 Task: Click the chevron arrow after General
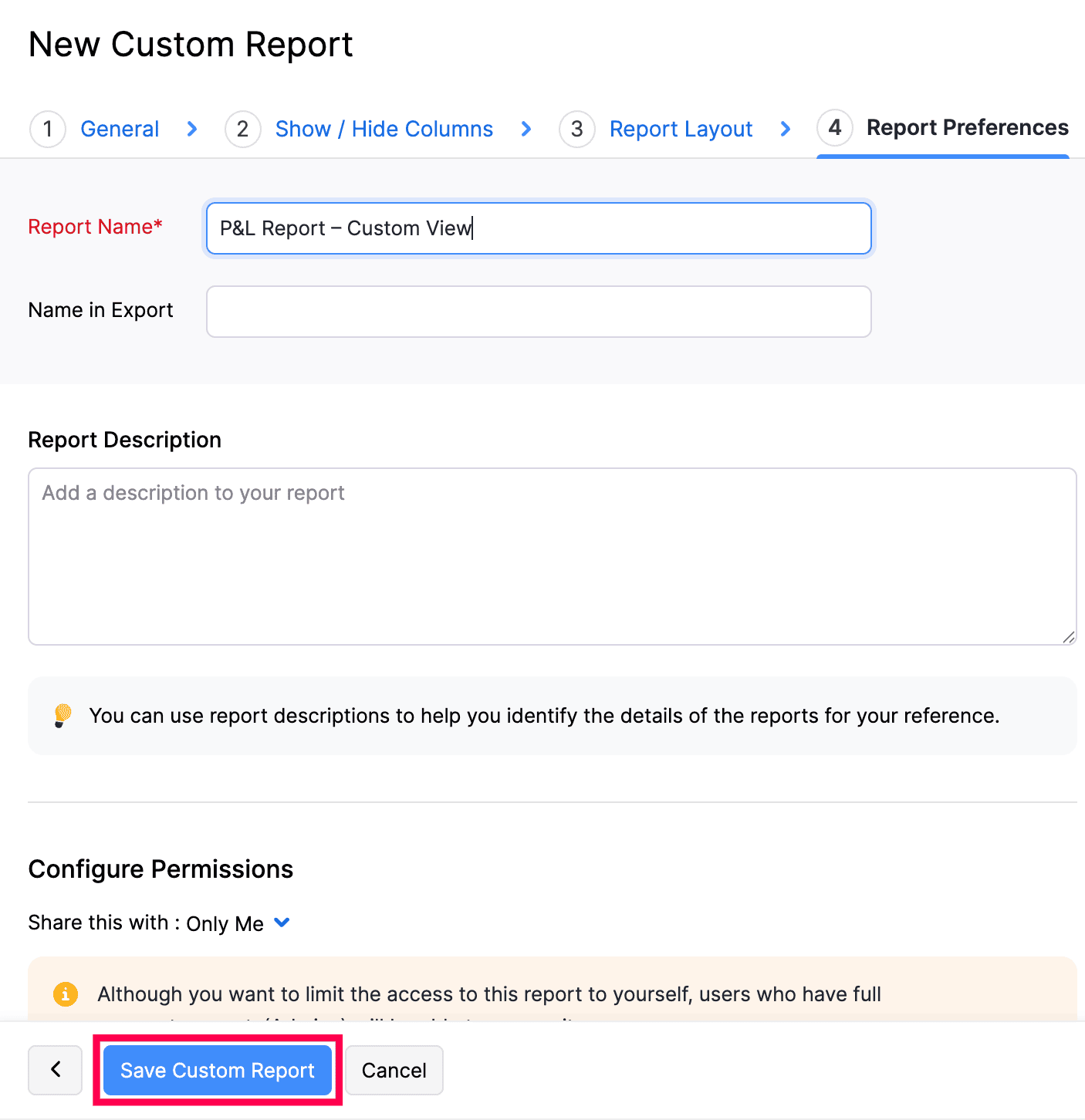pyautogui.click(x=191, y=129)
